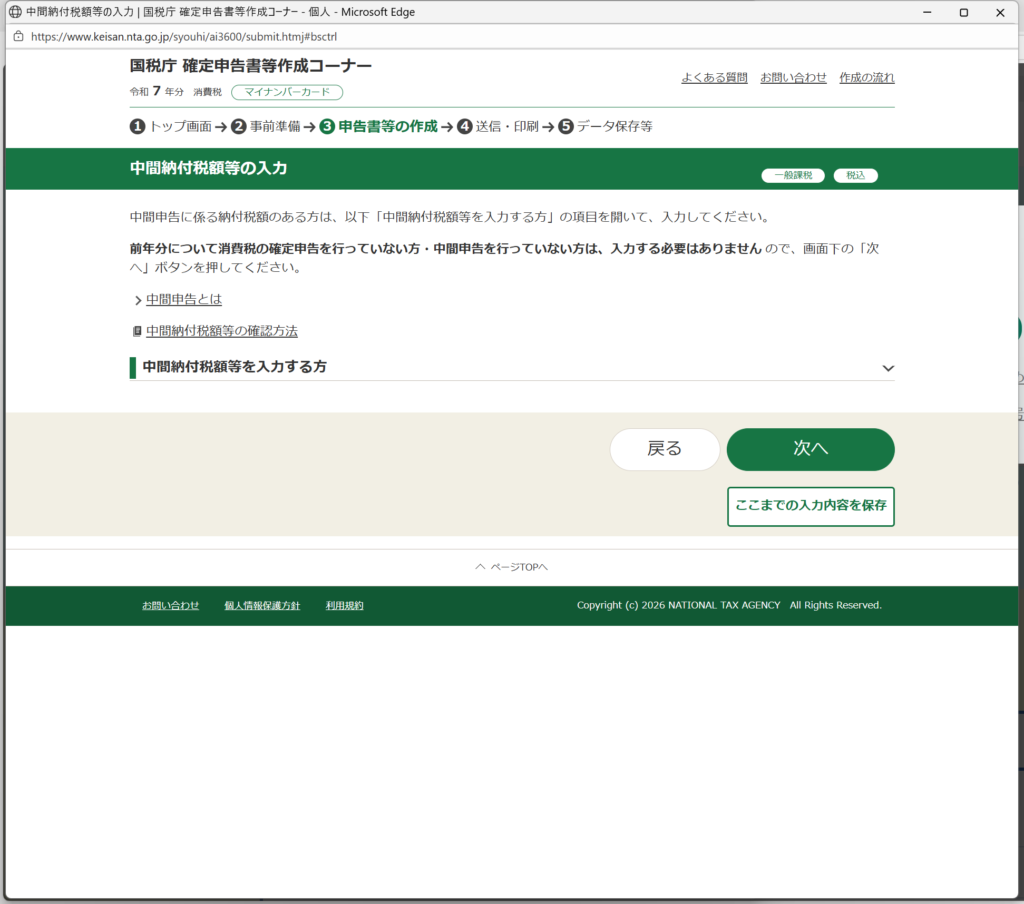1024x904 pixels.
Task: Click the step 4 送信・印刷 number icon
Action: tap(464, 126)
